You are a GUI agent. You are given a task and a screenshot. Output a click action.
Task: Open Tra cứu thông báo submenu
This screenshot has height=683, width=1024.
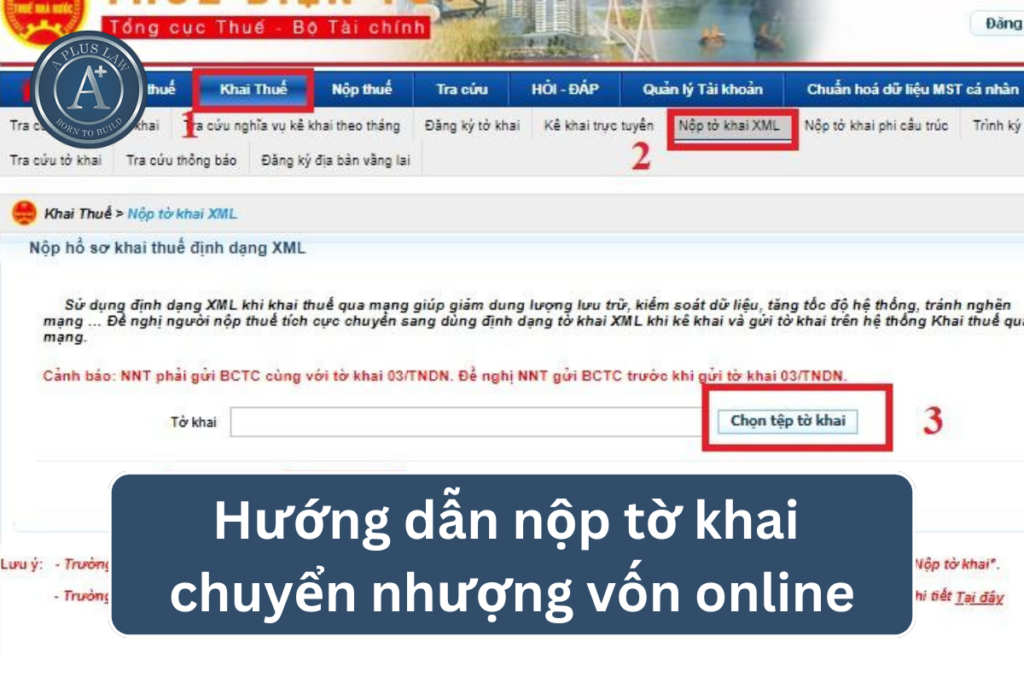(x=182, y=160)
